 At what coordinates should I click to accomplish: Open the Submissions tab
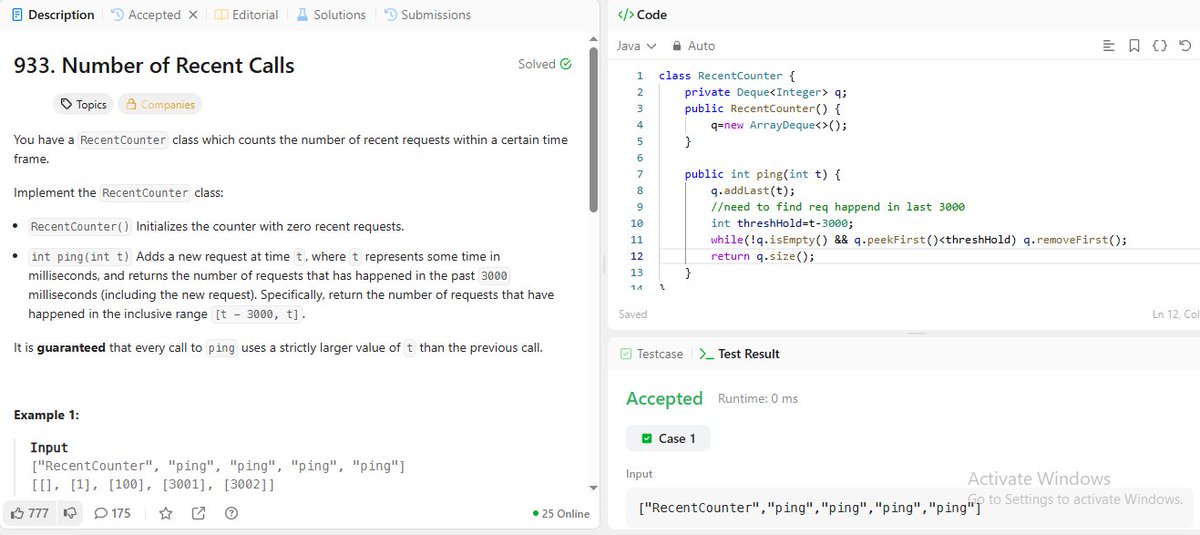[x=427, y=15]
